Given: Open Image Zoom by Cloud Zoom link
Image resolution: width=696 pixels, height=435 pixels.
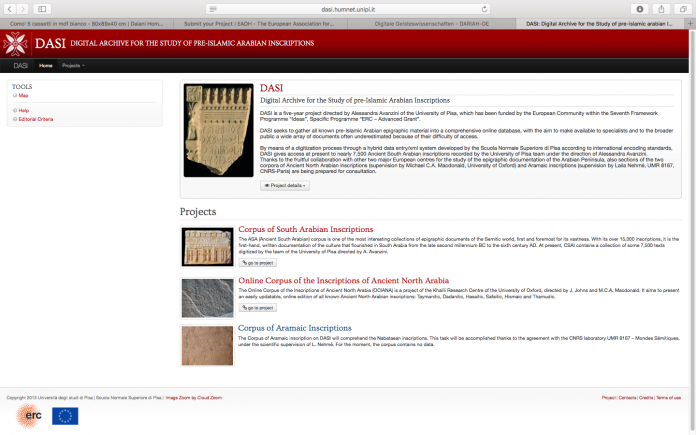Looking at the screenshot, I should click(x=194, y=398).
